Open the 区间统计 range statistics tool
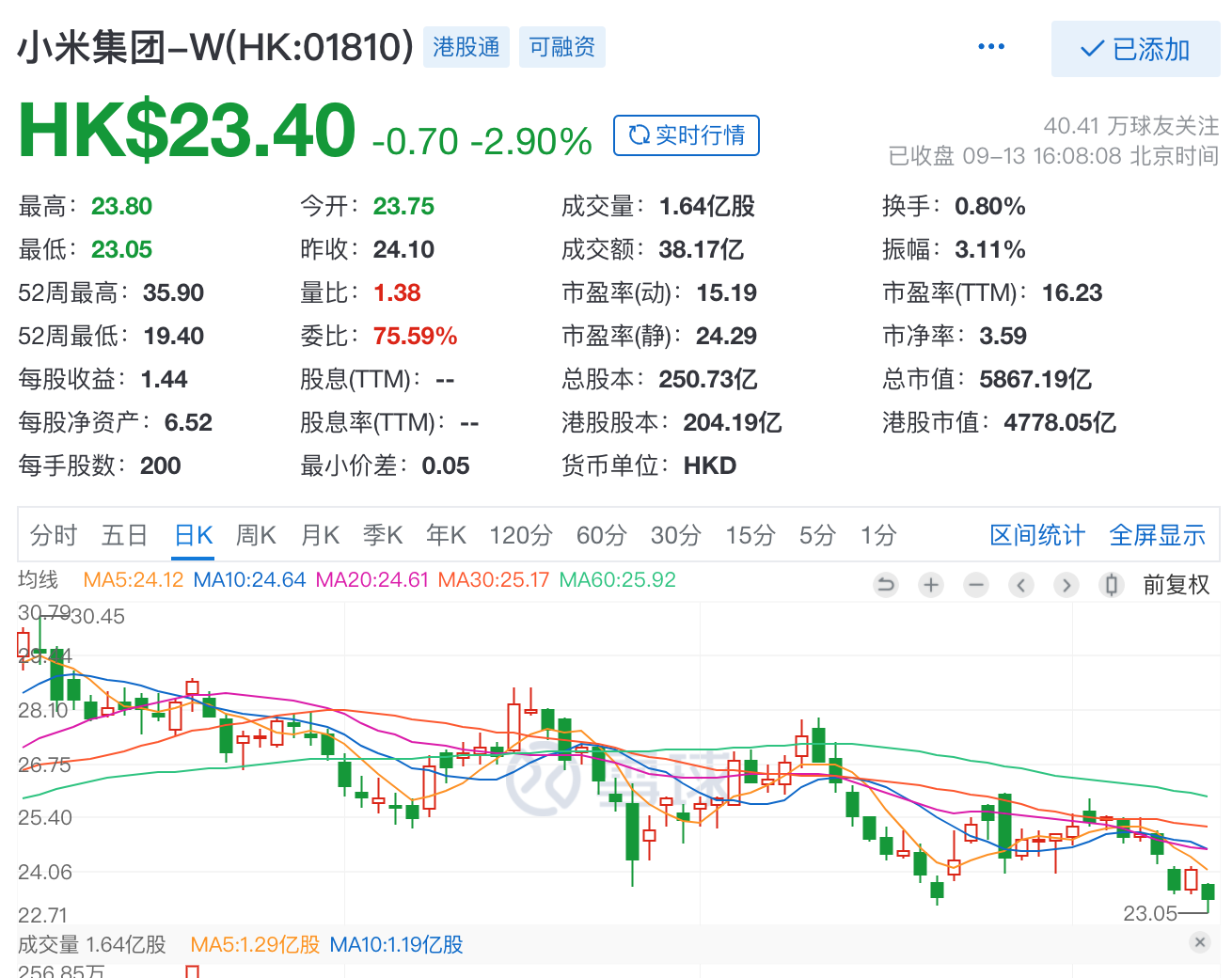 click(1036, 534)
